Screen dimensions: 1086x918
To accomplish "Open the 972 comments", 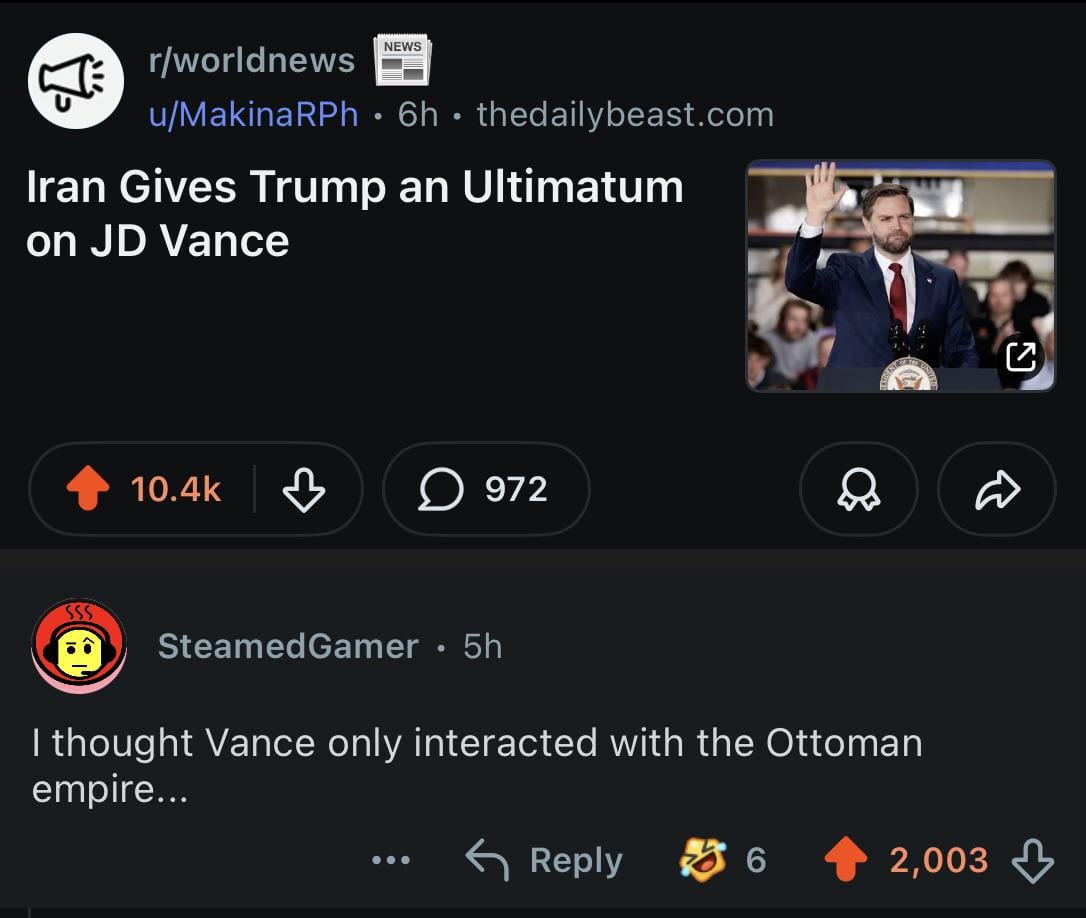I will click(486, 489).
